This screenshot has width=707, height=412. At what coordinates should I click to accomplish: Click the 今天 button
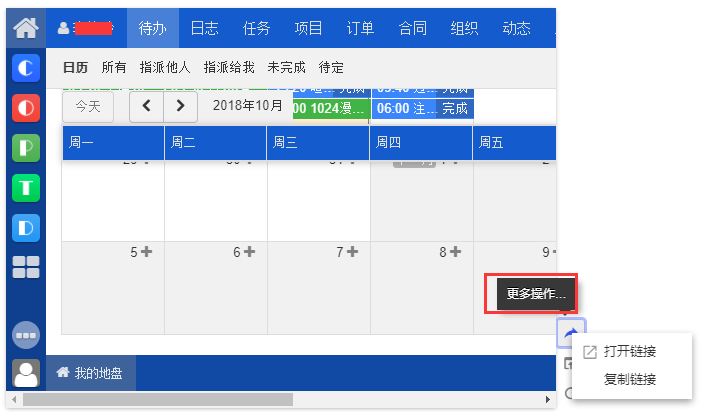(88, 105)
